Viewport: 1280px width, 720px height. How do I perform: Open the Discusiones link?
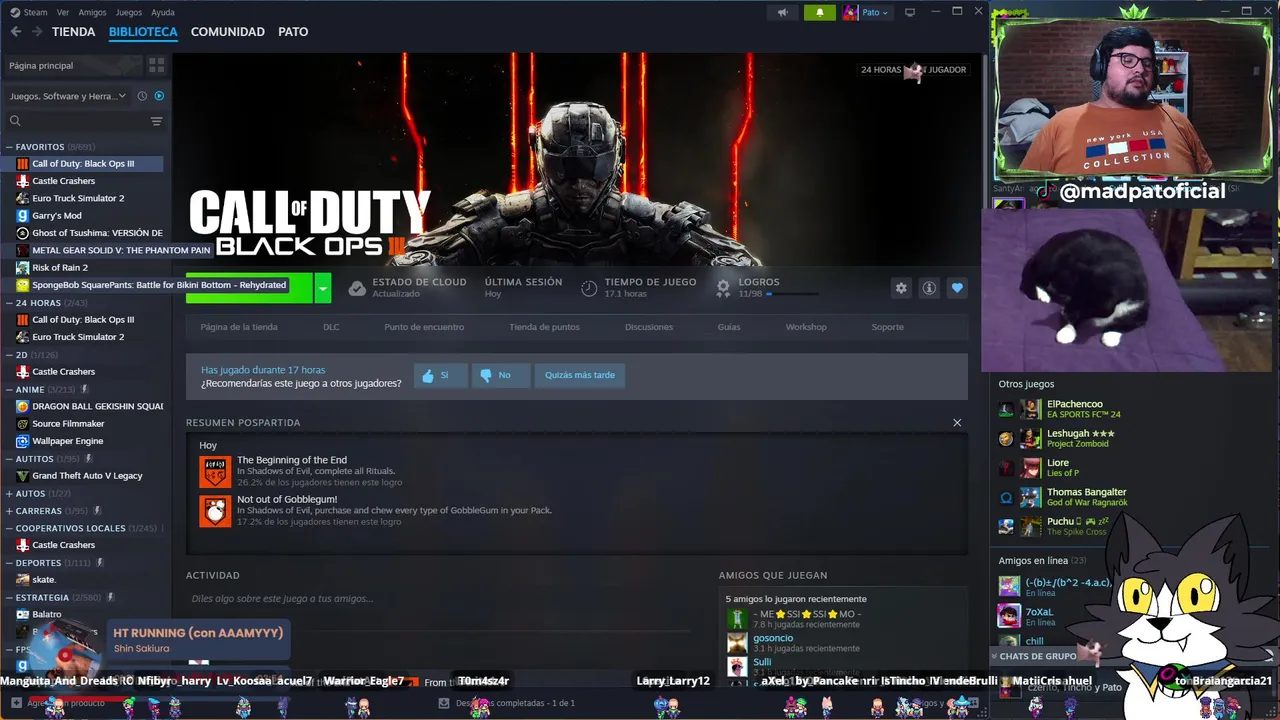pos(649,327)
